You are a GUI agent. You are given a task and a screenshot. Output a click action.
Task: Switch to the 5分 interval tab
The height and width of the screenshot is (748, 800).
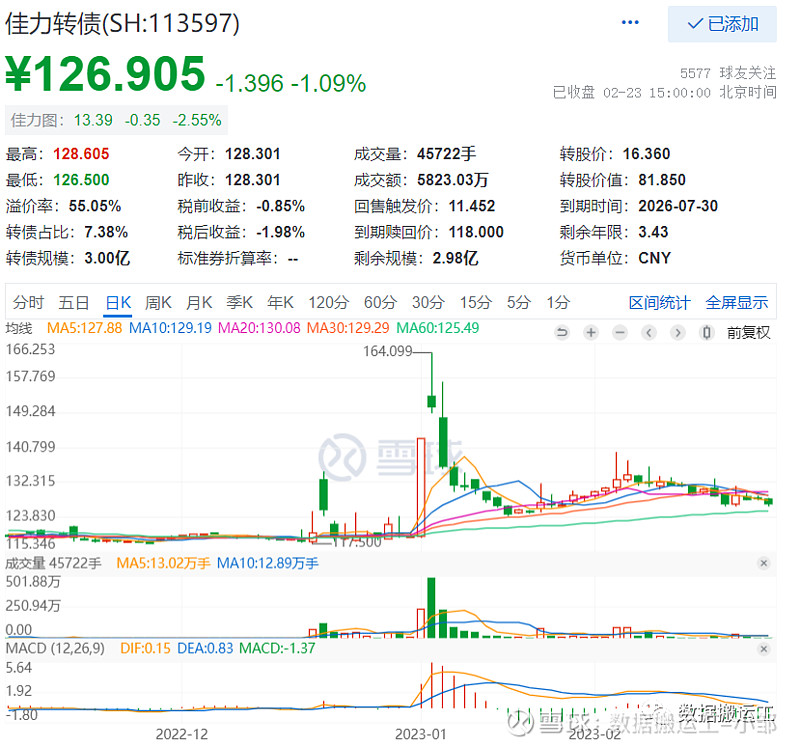[x=518, y=303]
